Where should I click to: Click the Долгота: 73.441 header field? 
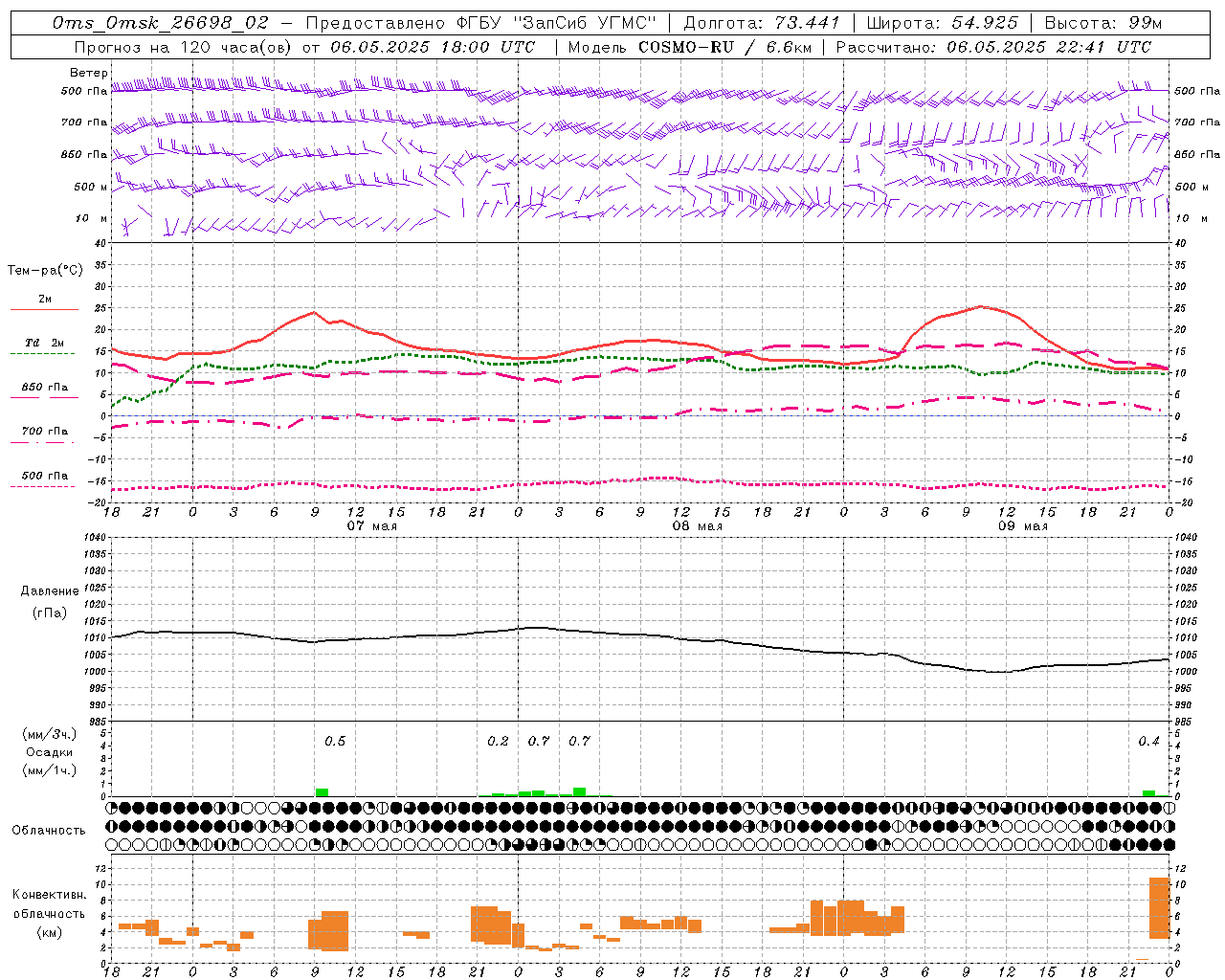click(x=762, y=23)
